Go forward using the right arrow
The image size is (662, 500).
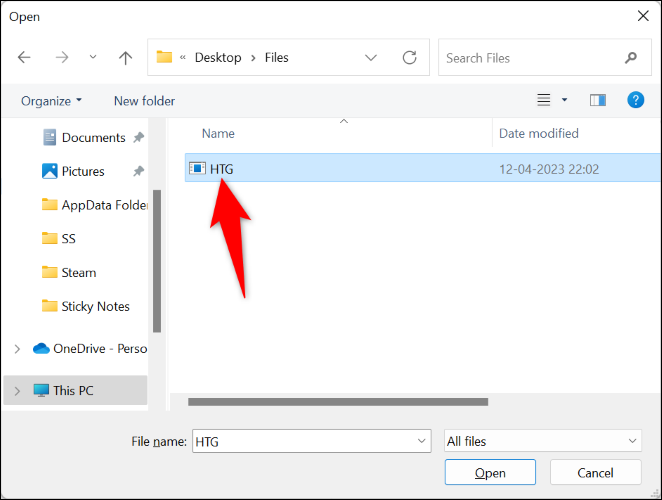coord(62,57)
